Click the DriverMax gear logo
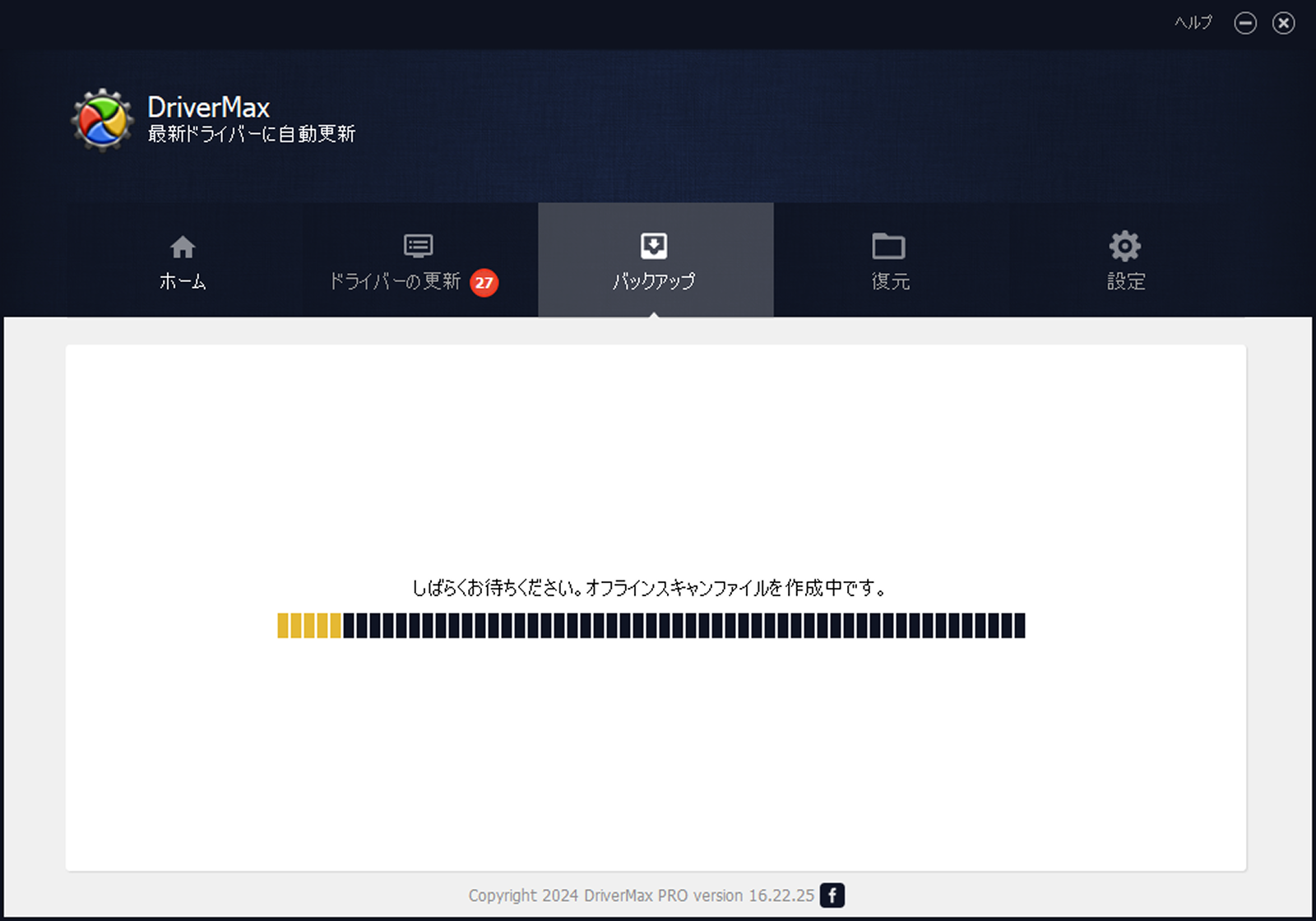1316x921 pixels. pos(102,120)
